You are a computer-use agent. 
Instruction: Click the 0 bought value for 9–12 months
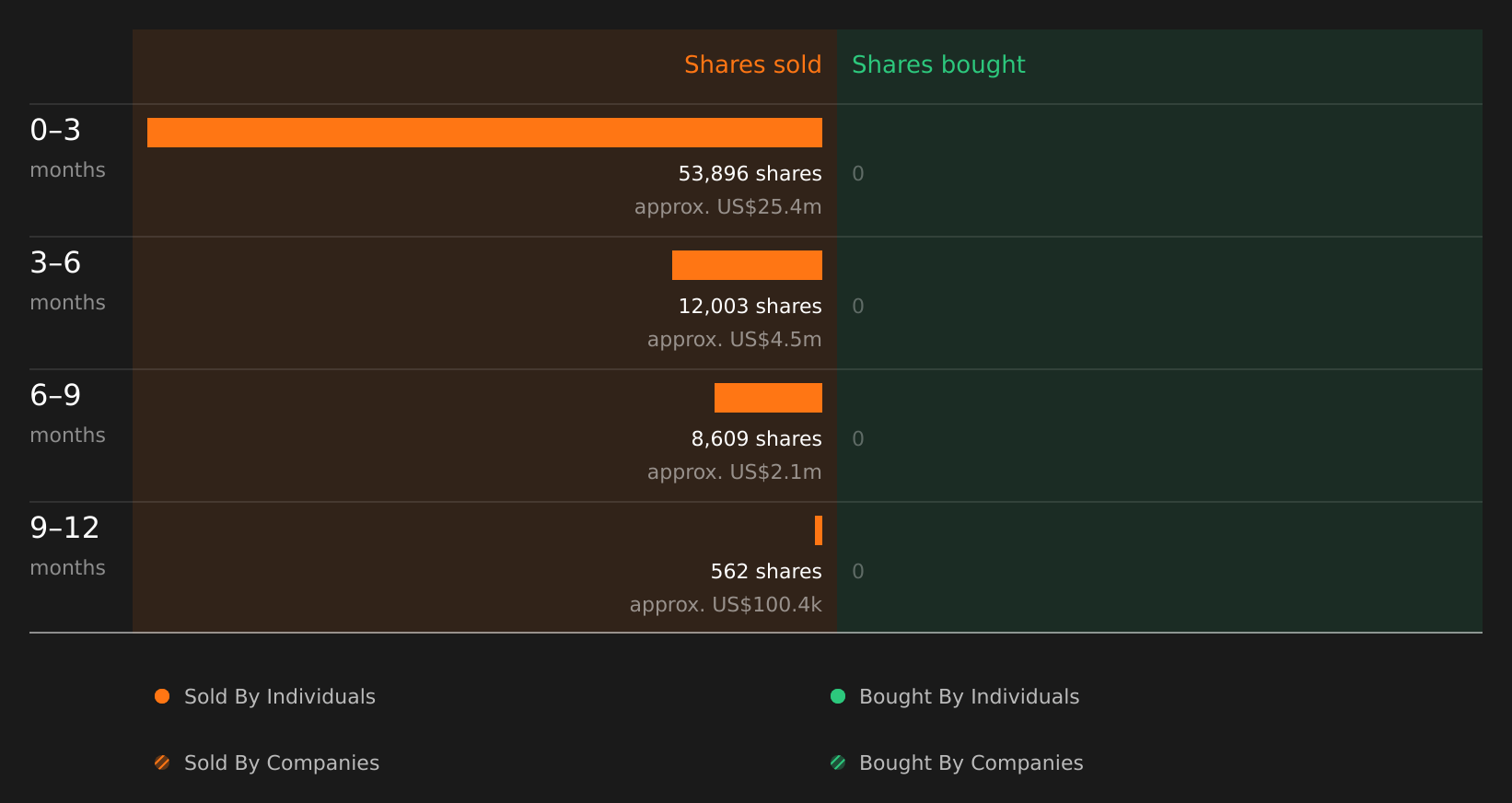858,571
